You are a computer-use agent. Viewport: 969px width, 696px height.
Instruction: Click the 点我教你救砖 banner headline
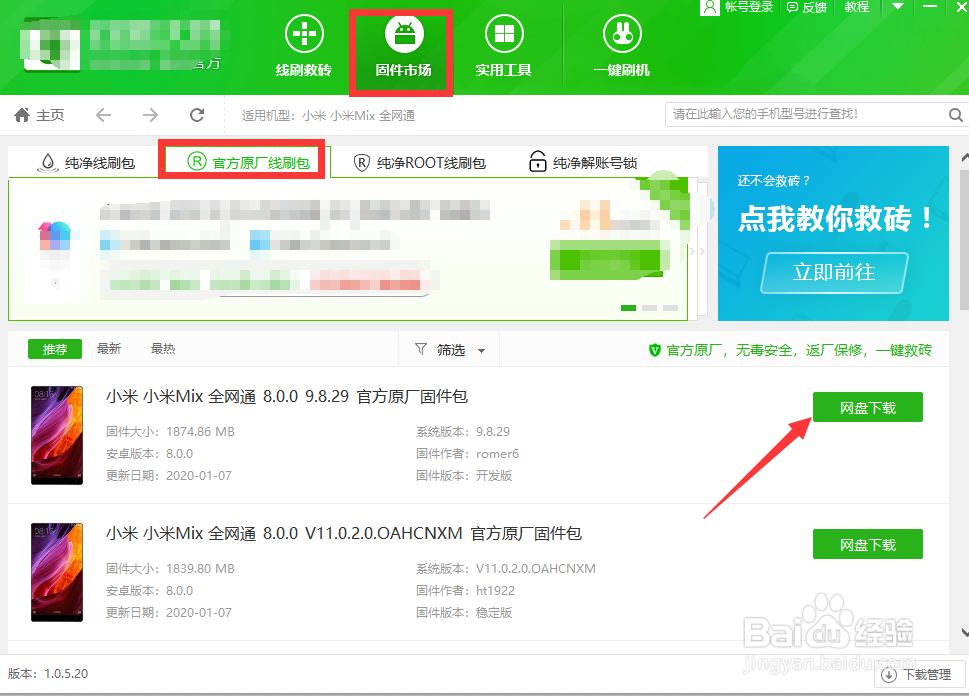835,218
